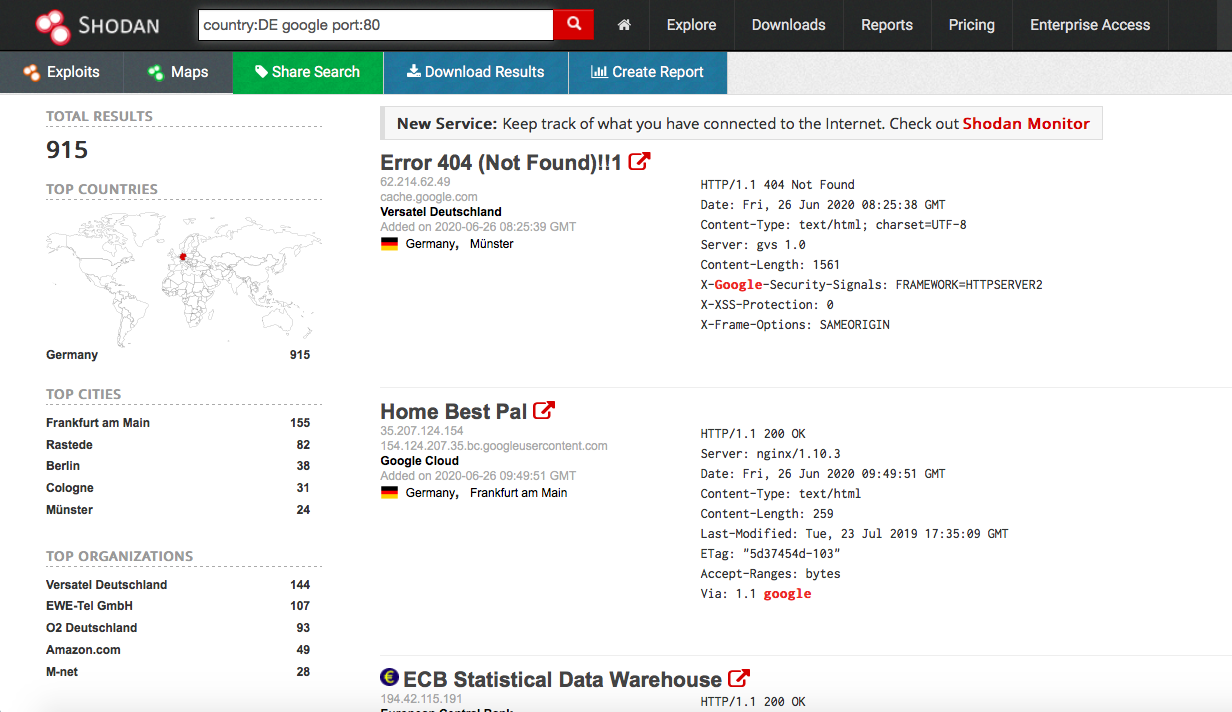Viewport: 1232px width, 712px height.
Task: Click the total results count 915
Action: click(67, 150)
